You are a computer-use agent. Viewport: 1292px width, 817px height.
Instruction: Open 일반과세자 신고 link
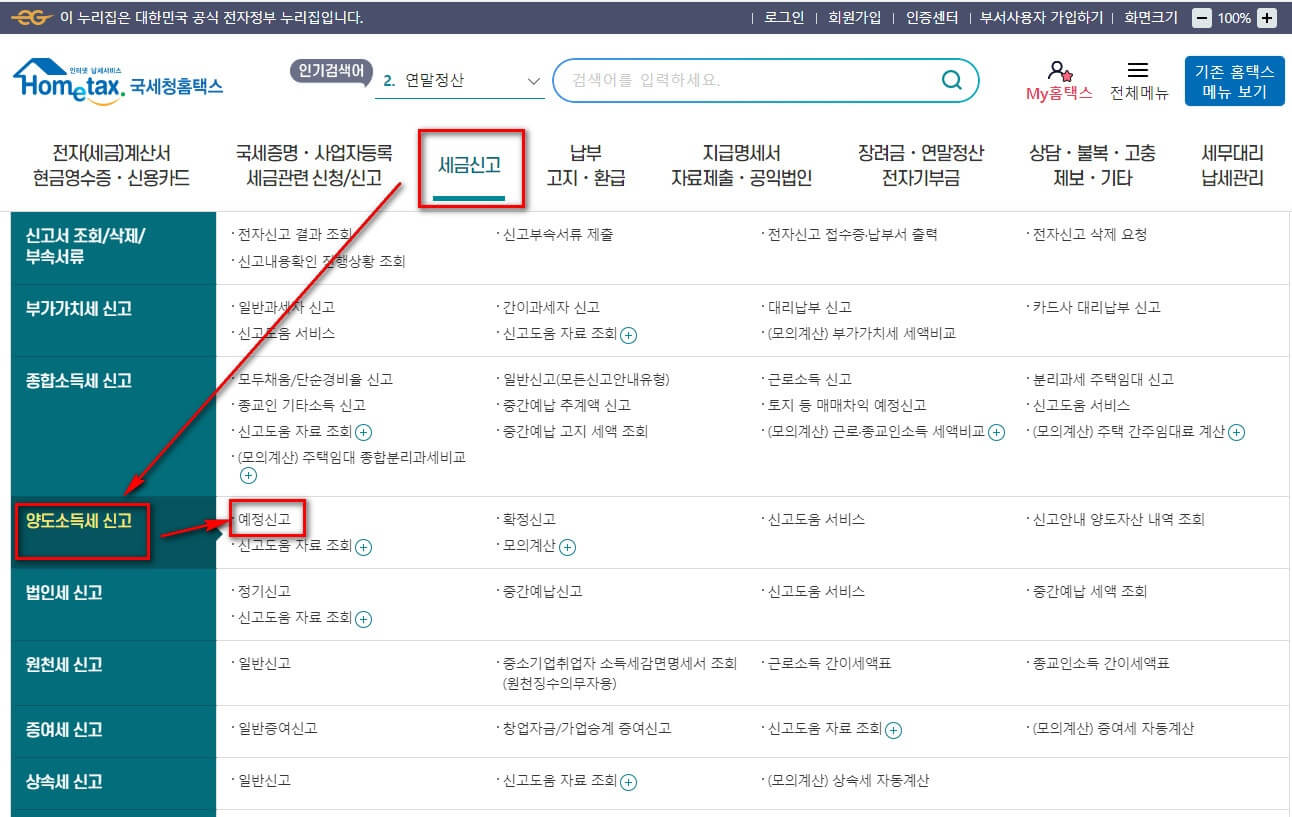click(286, 308)
